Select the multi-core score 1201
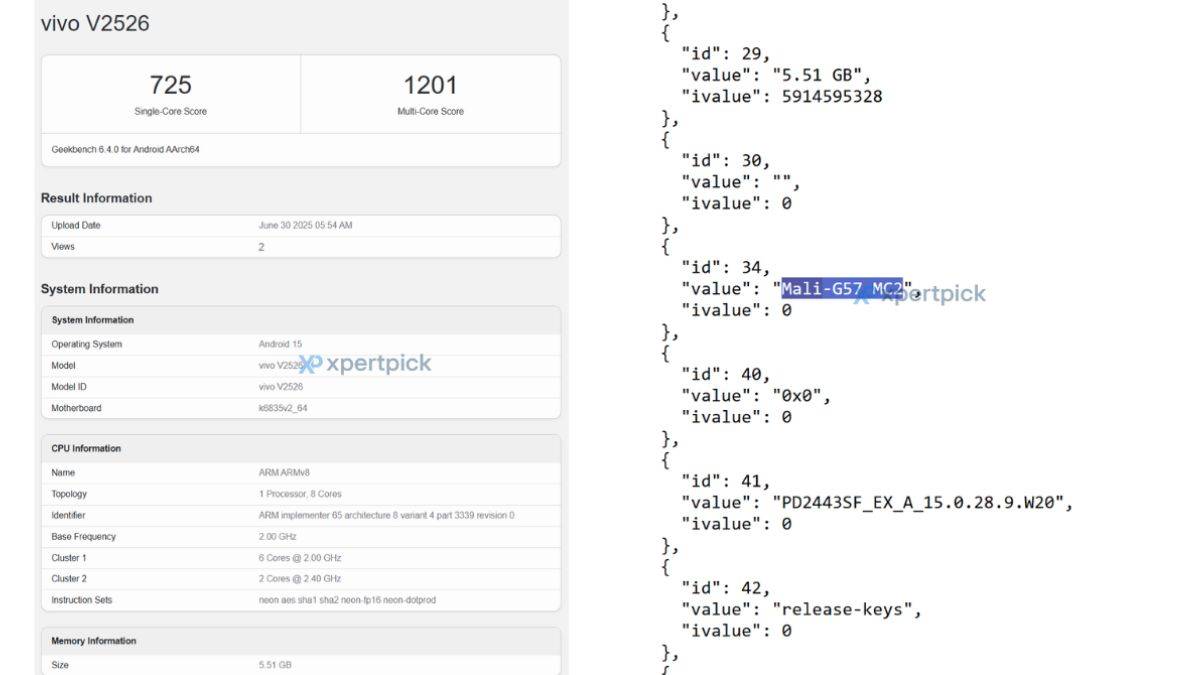 pyautogui.click(x=430, y=85)
